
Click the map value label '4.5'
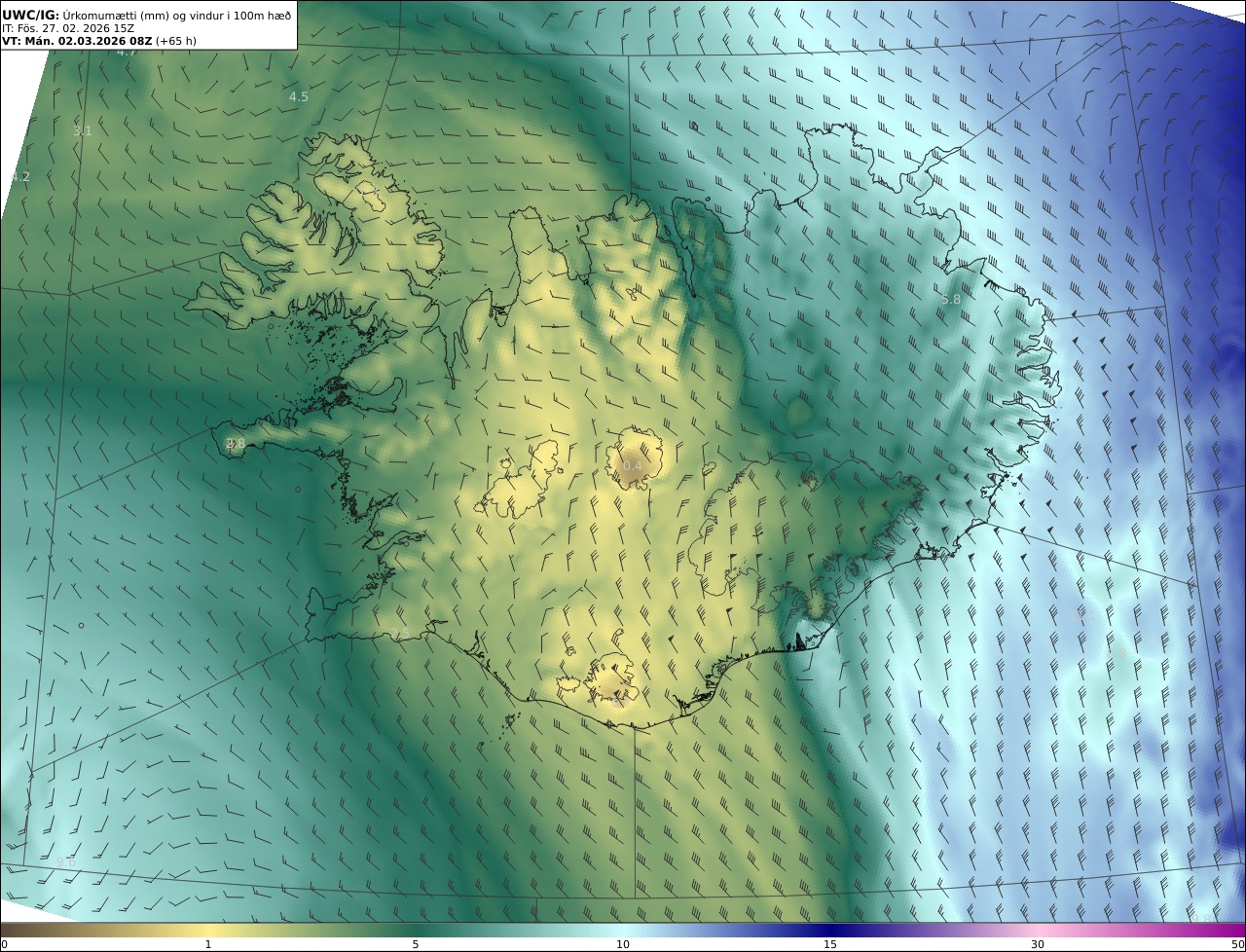299,96
